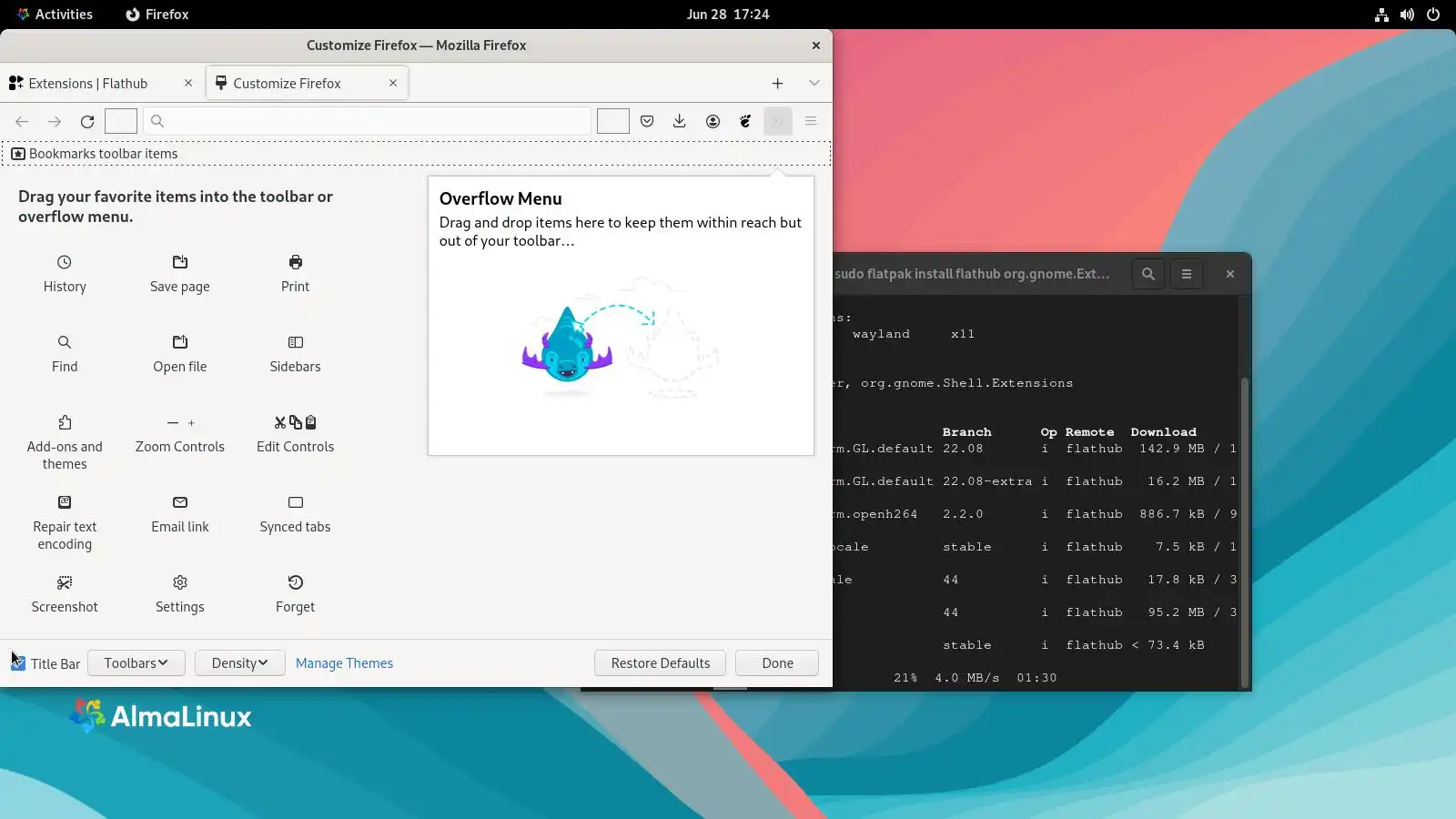Click the Firefox account icon
Screen dimensions: 1456x819
(x=713, y=121)
